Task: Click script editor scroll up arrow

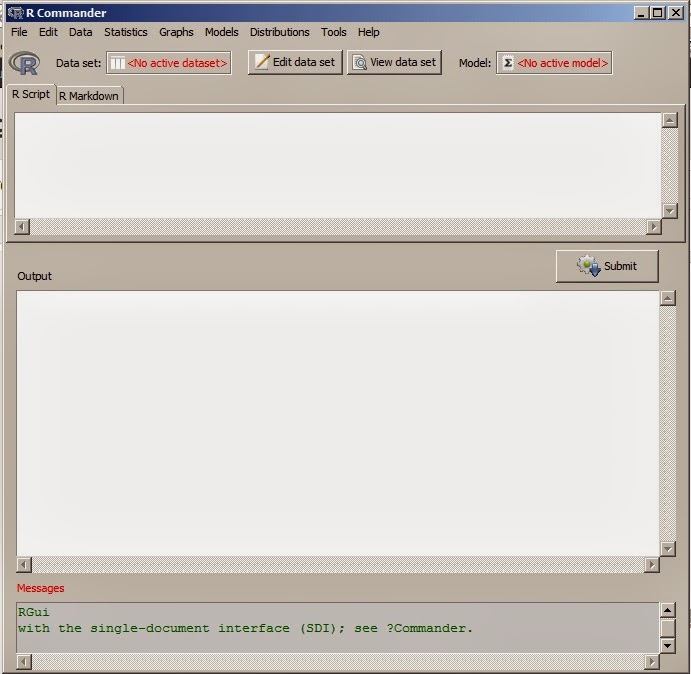Action: point(670,120)
